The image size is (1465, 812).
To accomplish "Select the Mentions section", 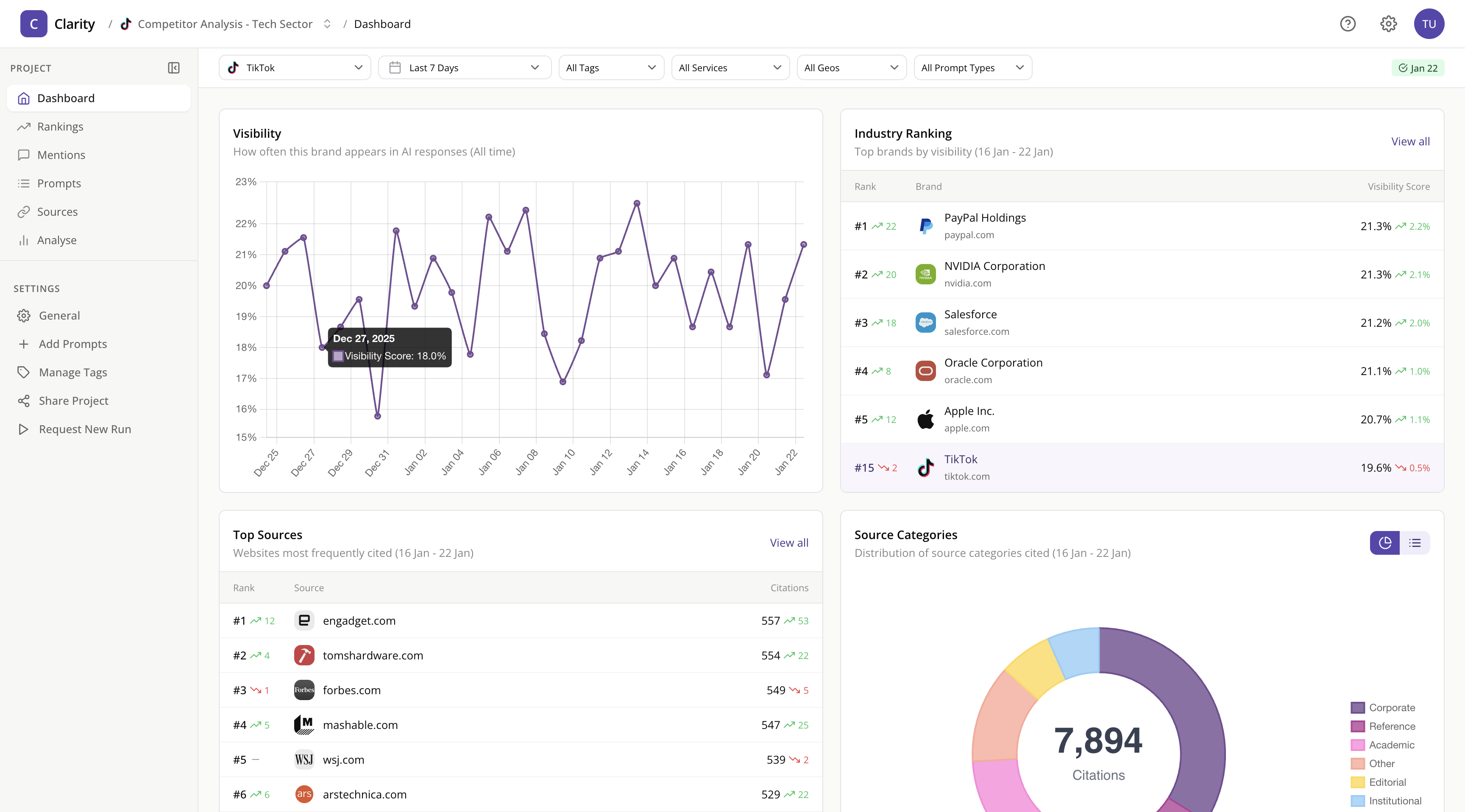I will 61,155.
